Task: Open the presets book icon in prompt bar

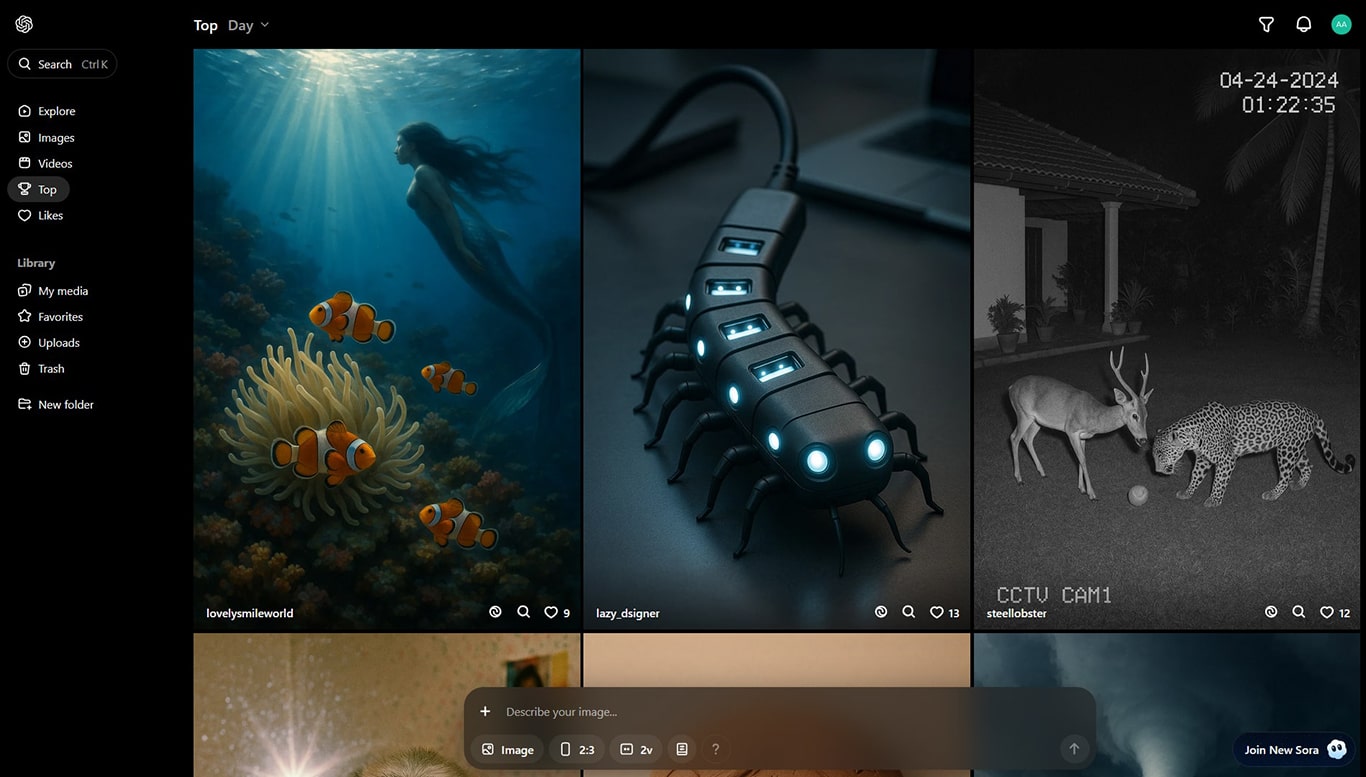Action: point(682,749)
